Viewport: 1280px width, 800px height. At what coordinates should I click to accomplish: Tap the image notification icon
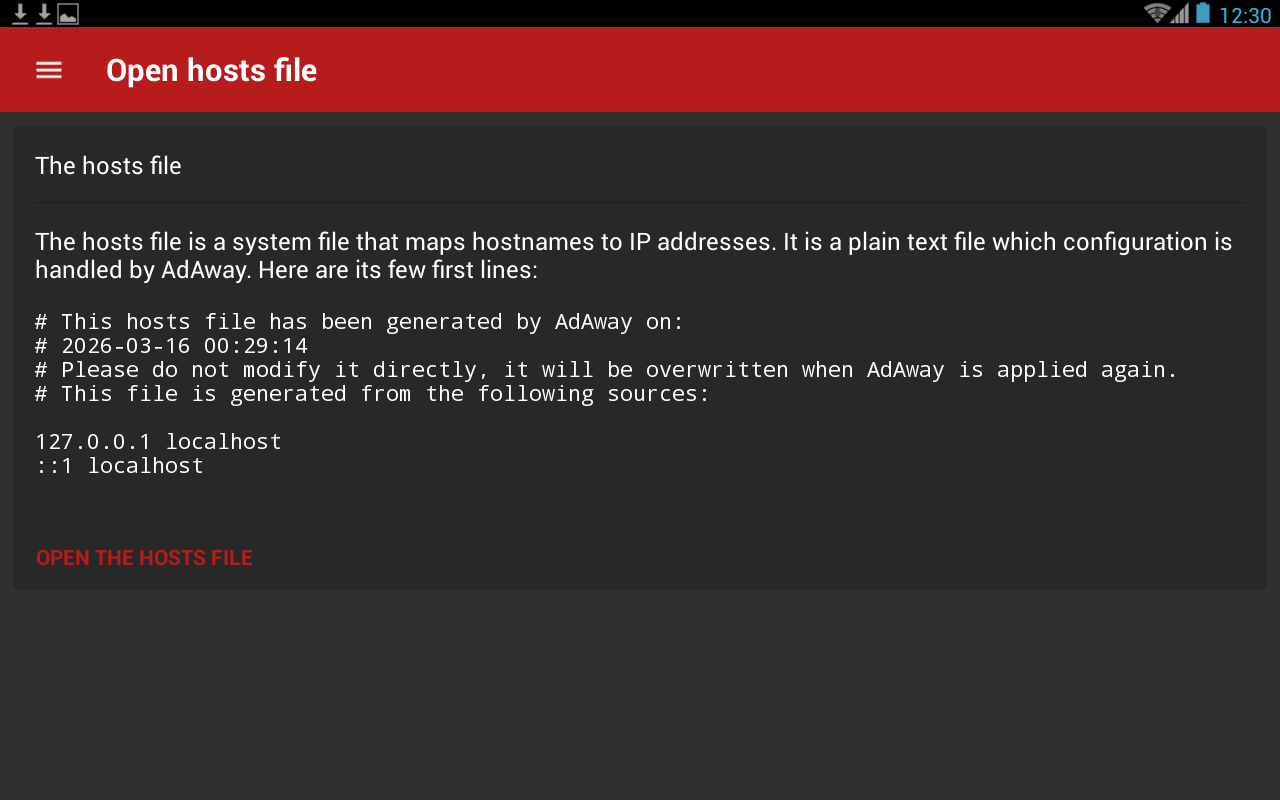[68, 14]
